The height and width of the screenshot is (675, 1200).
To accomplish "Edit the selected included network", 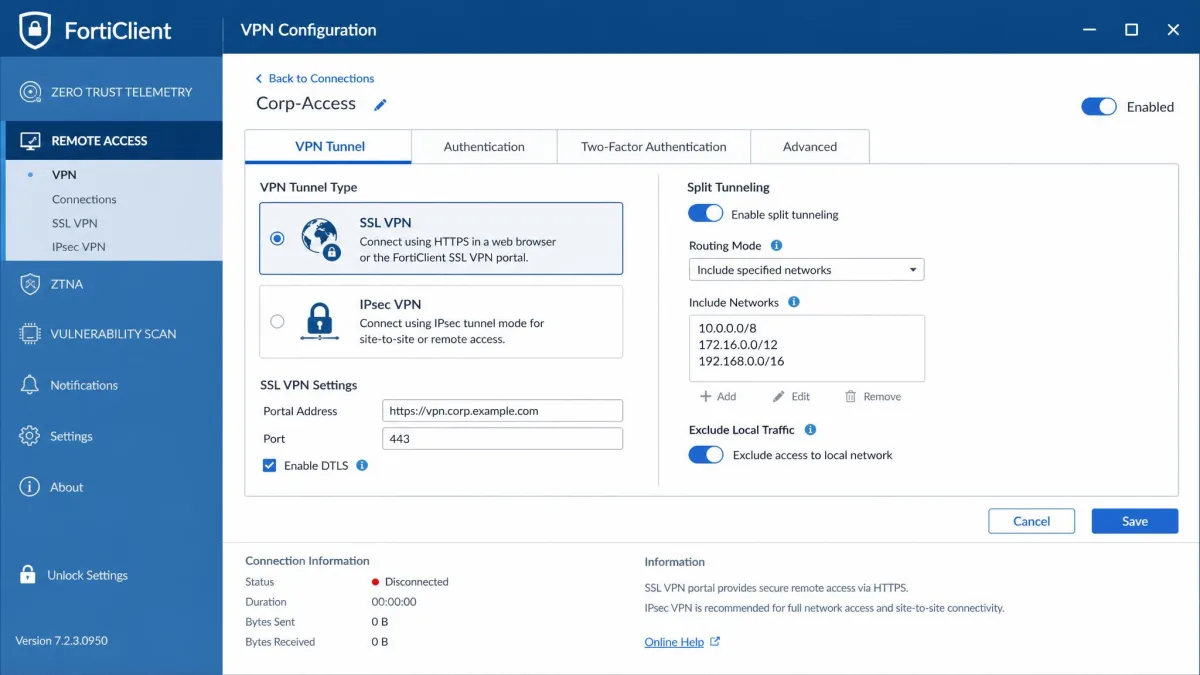I will point(792,397).
